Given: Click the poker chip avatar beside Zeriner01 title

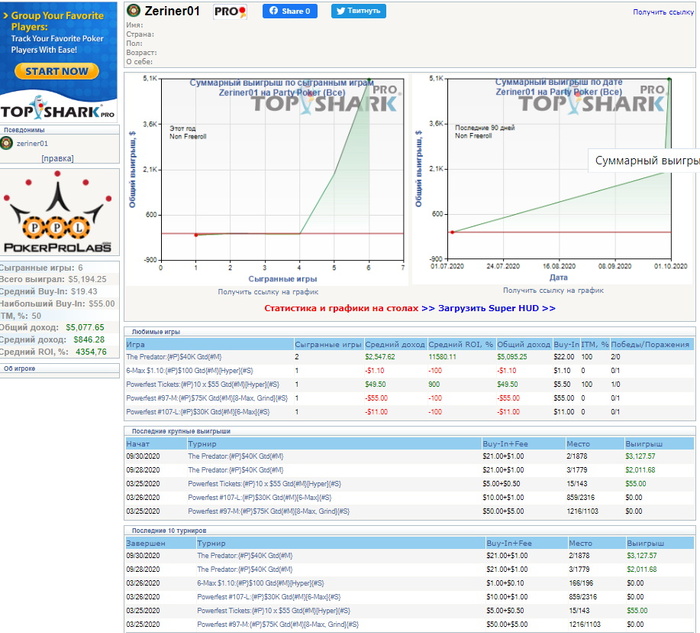Looking at the screenshot, I should [x=133, y=10].
